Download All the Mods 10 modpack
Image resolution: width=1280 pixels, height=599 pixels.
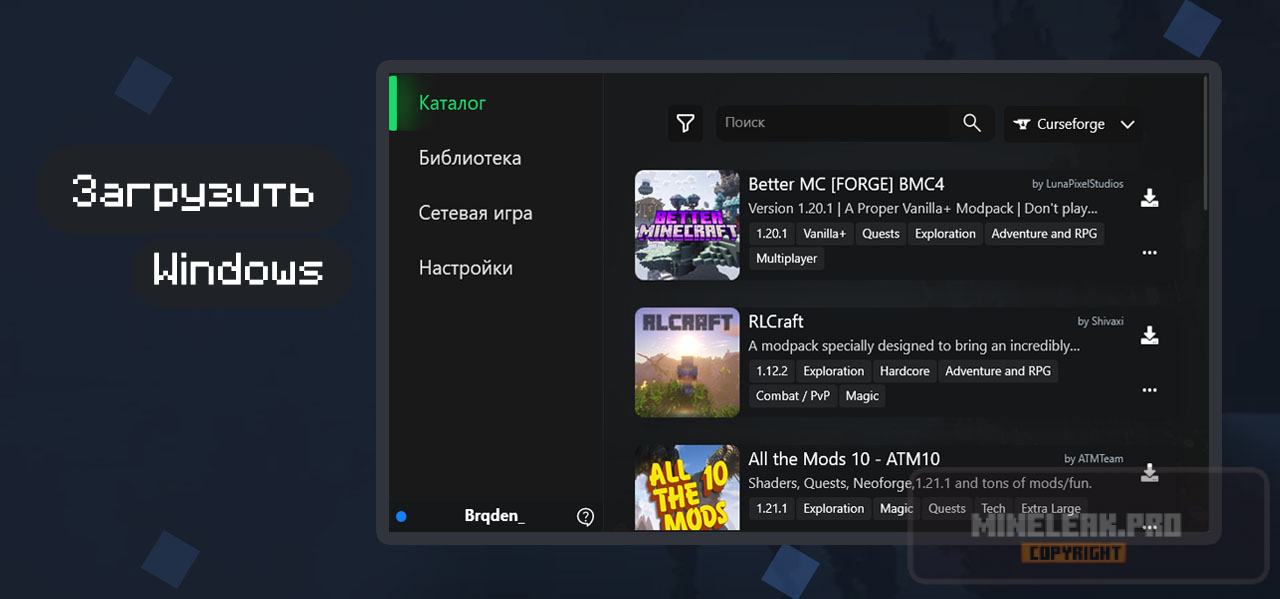point(1150,472)
